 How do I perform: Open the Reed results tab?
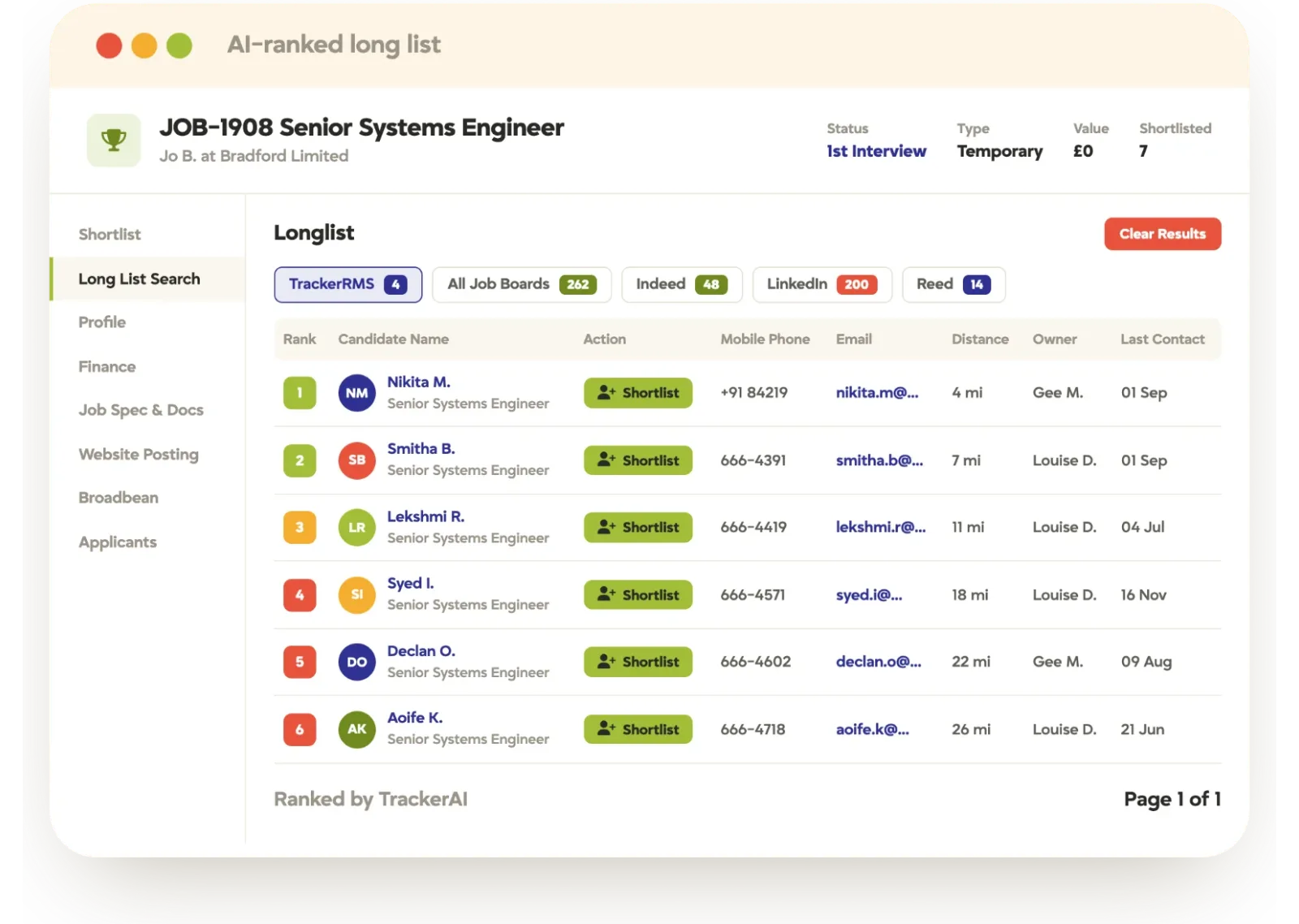pyautogui.click(x=953, y=284)
